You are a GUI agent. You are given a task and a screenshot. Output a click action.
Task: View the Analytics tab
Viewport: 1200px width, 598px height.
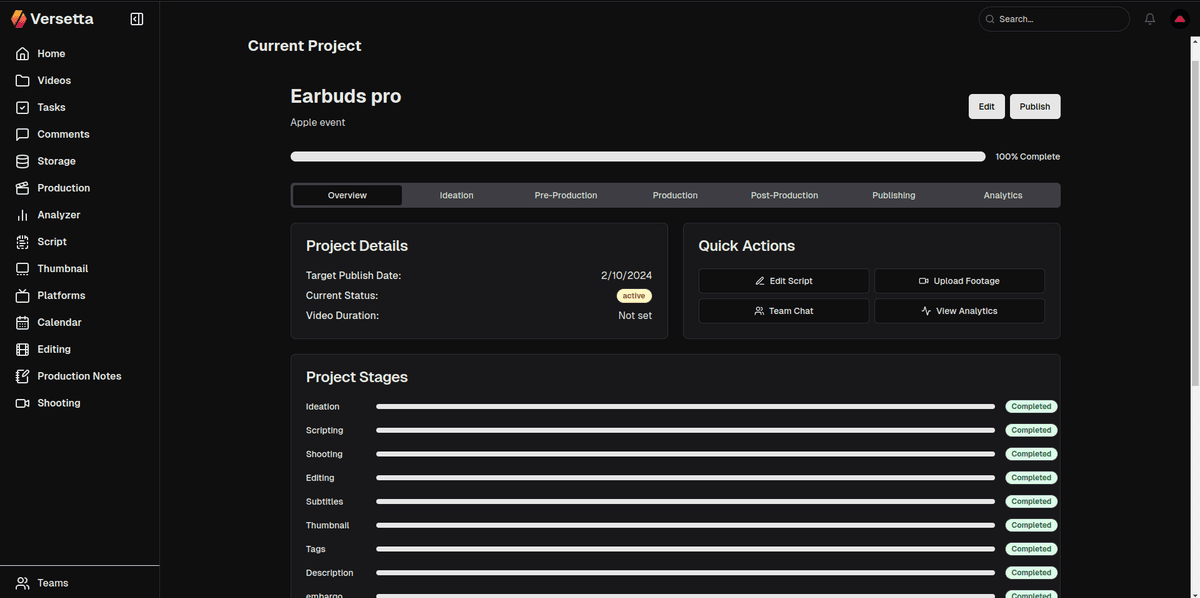click(1003, 195)
